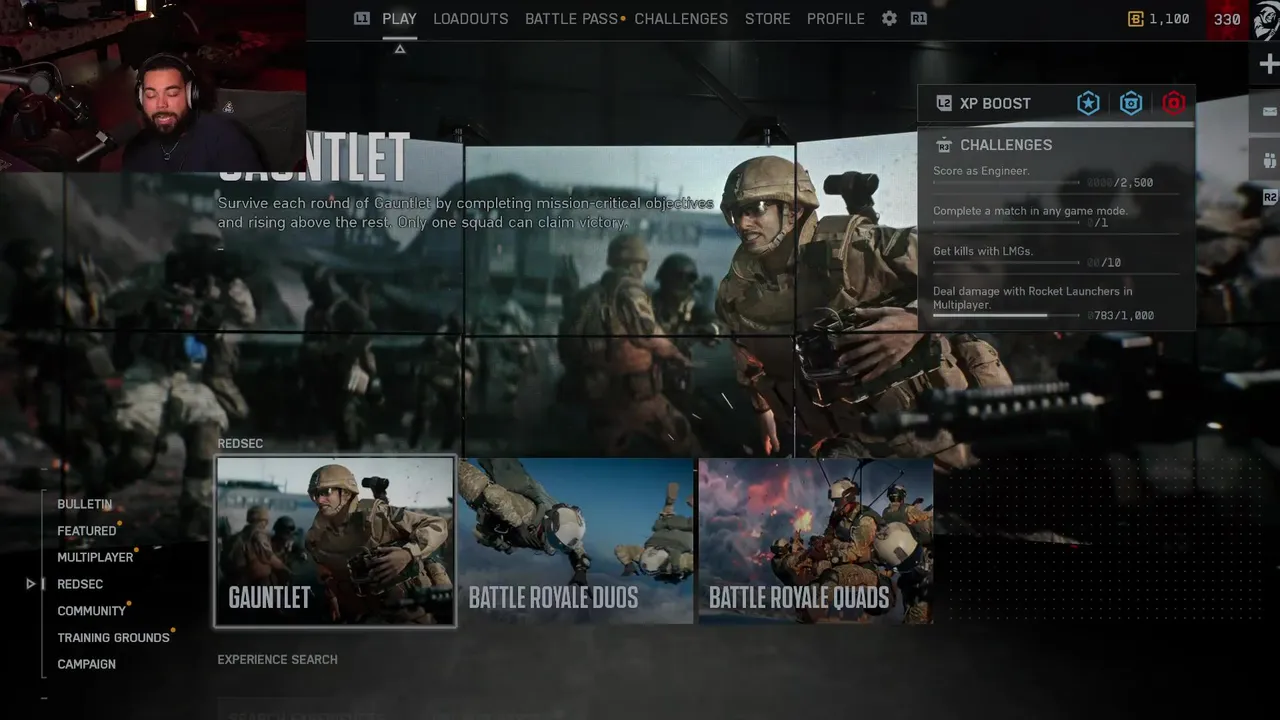Click the arrow marker beside REDSEC in the sidebar
1280x720 pixels.
tap(31, 584)
